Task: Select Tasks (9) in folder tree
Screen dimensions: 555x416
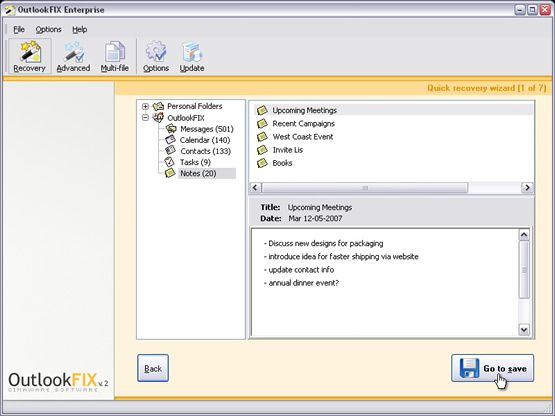Action: [195, 162]
